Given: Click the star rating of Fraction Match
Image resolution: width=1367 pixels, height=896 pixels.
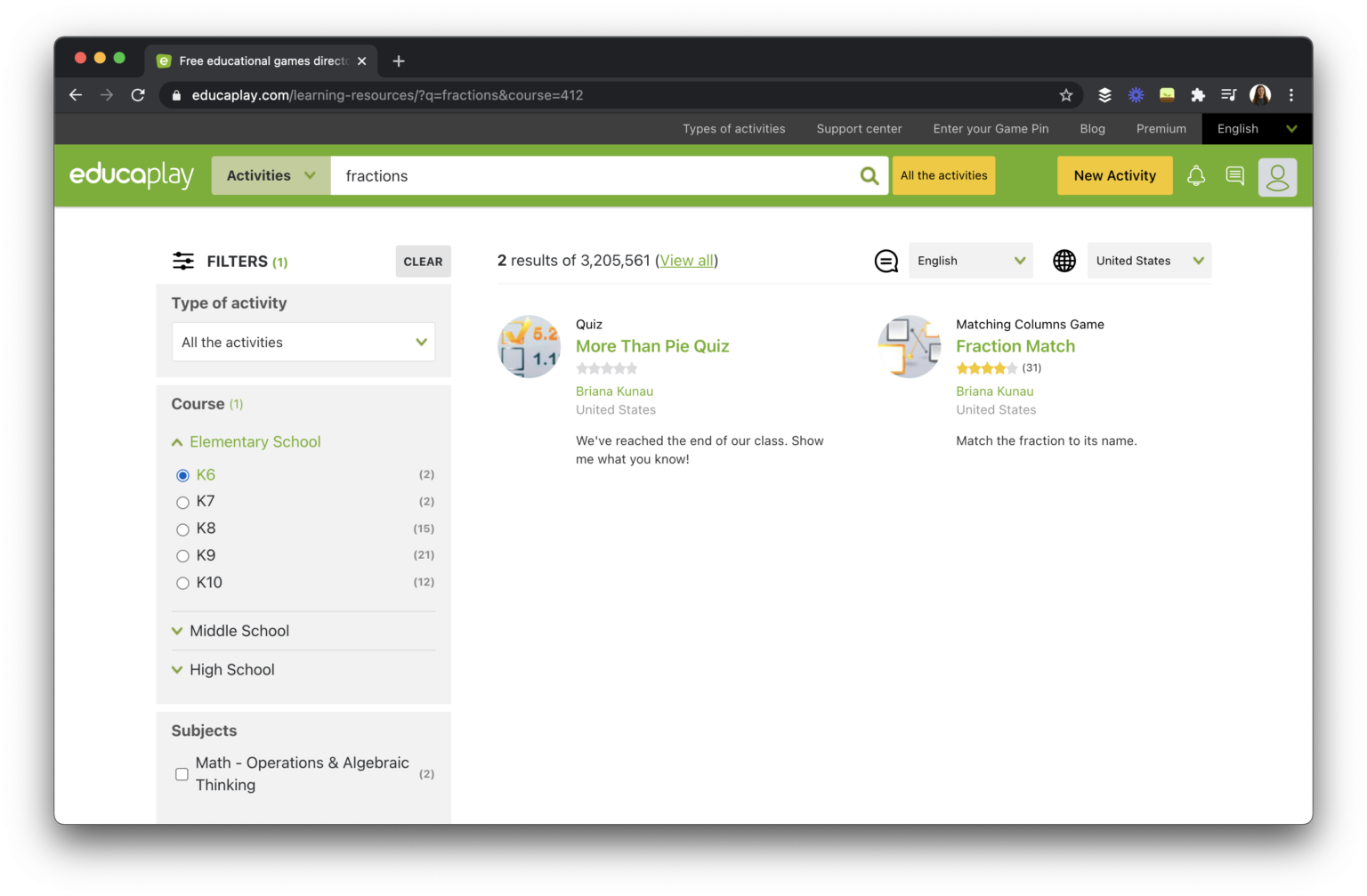Looking at the screenshot, I should tap(987, 367).
